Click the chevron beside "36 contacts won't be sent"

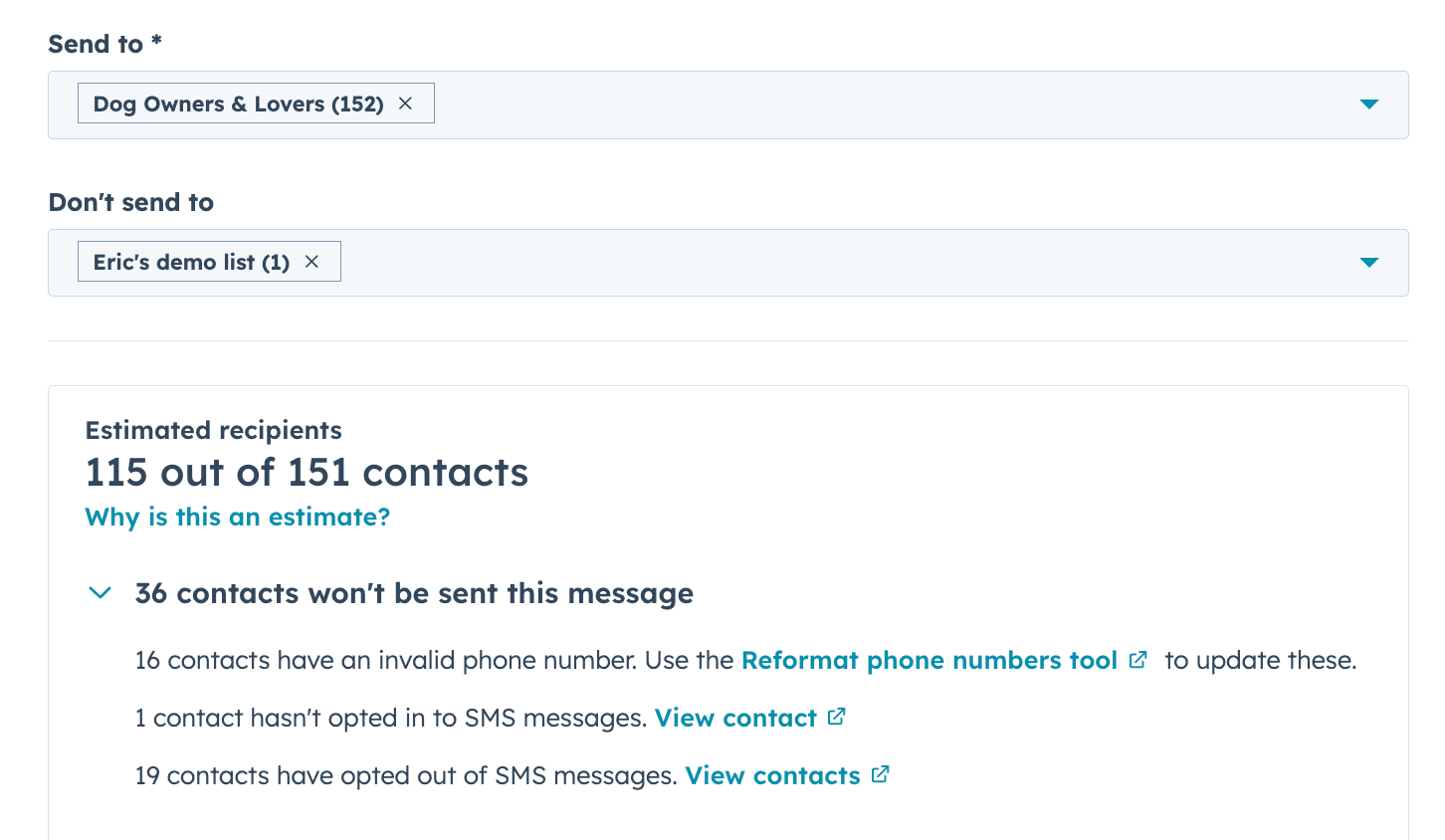(100, 592)
